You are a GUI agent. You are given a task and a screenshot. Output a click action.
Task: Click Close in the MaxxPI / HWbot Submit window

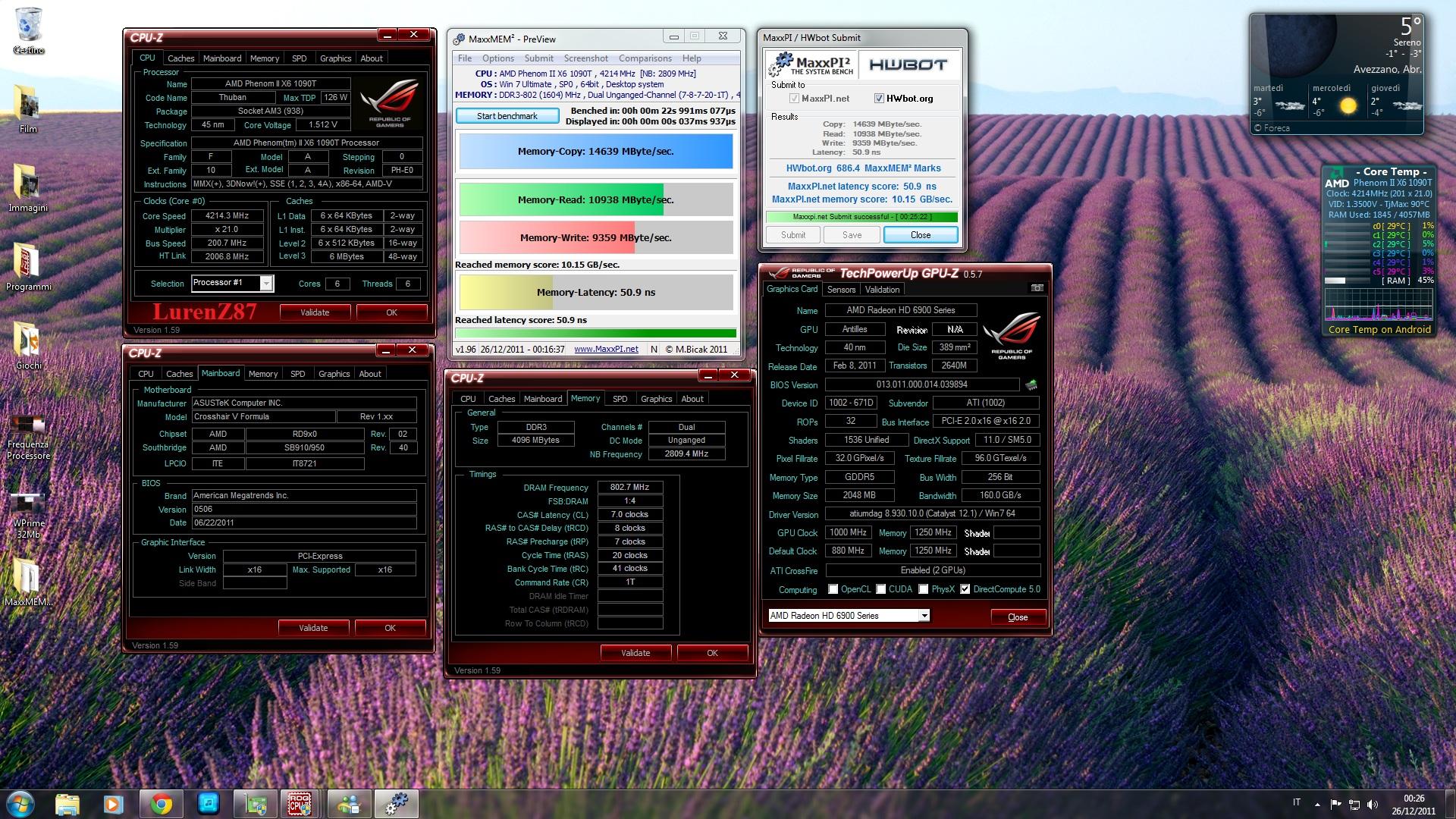click(921, 235)
